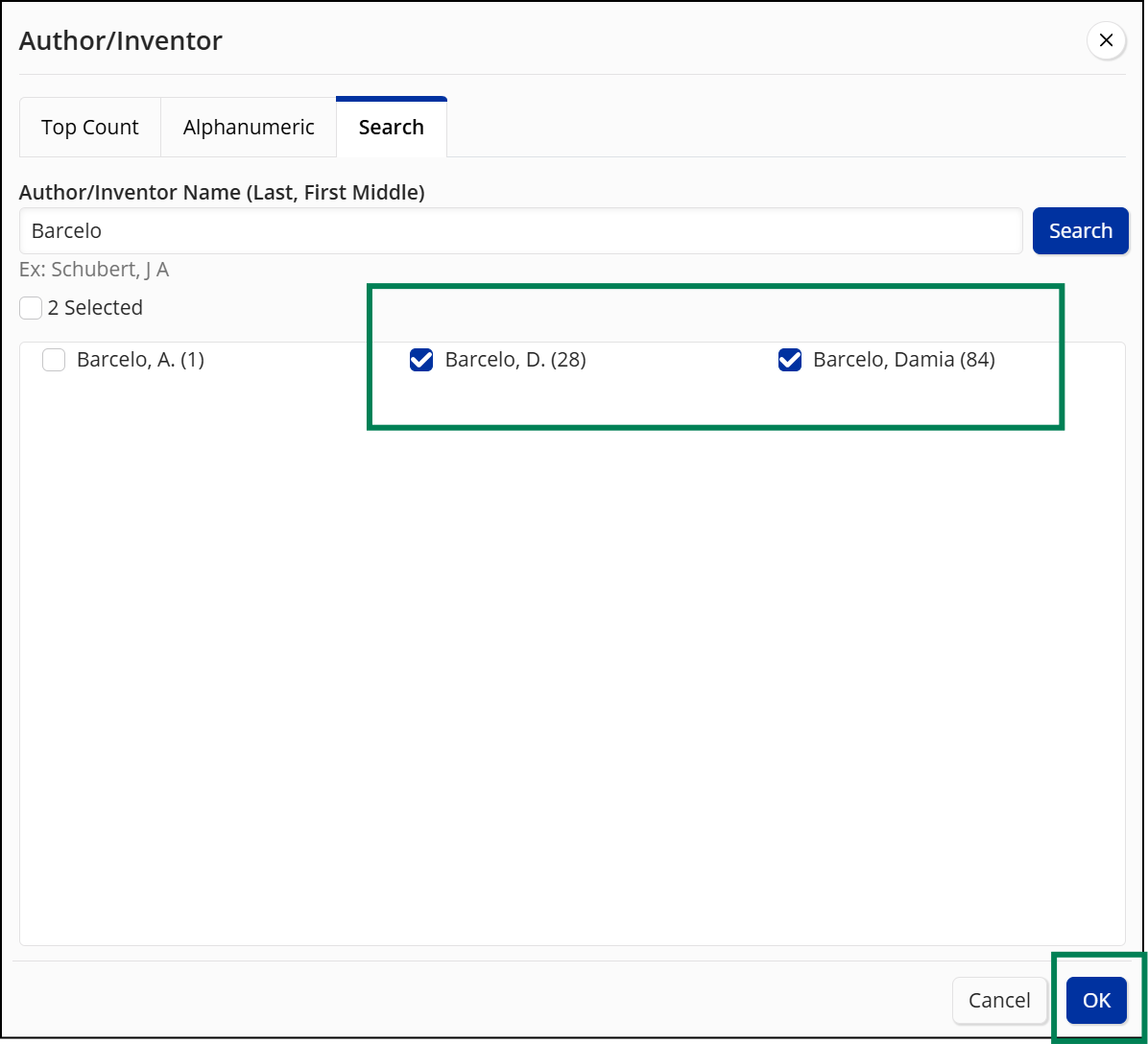Click the 2 Selected label text

click(95, 307)
